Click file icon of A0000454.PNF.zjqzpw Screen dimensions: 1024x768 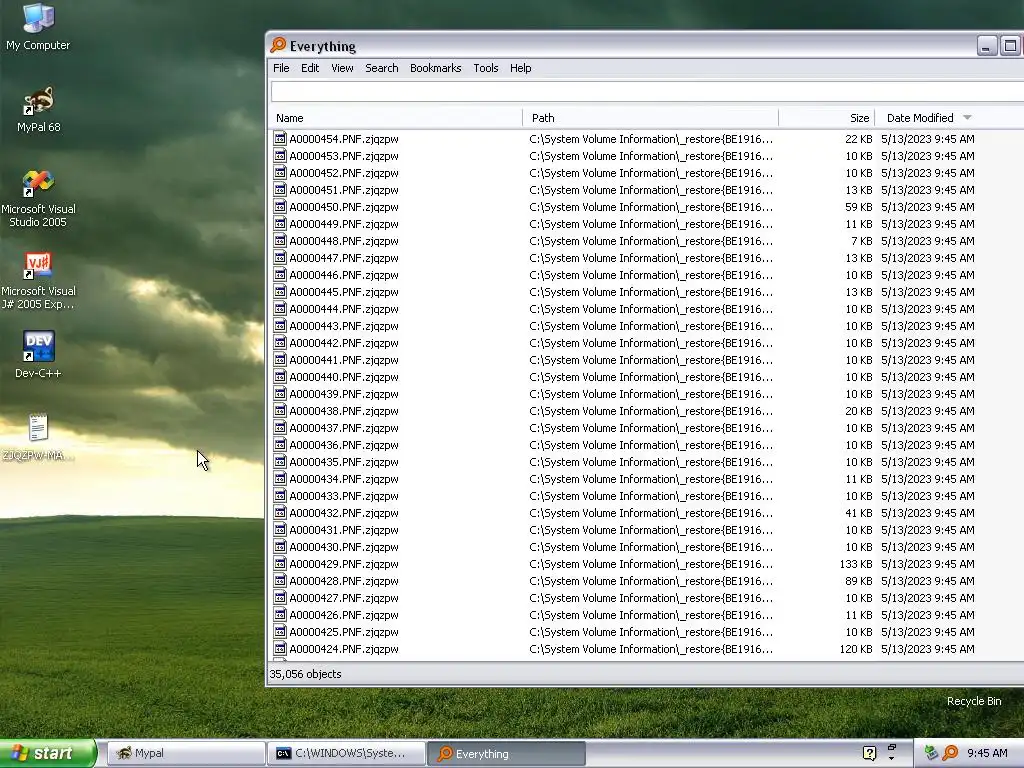[x=280, y=138]
